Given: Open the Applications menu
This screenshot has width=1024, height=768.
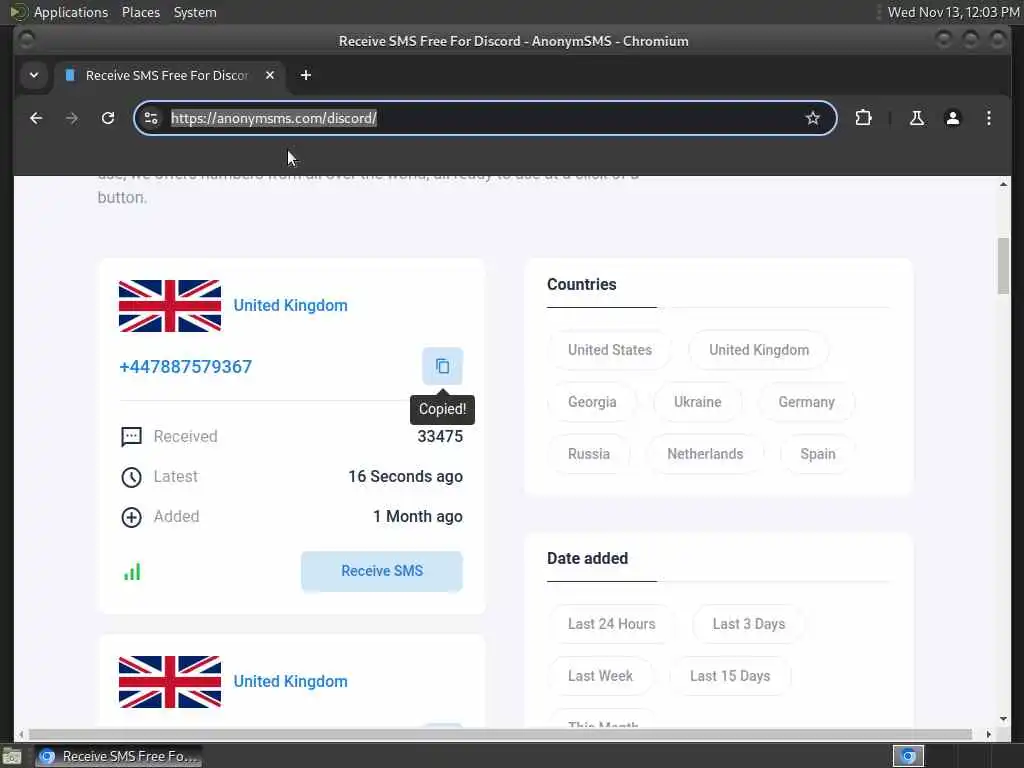Looking at the screenshot, I should 71,12.
